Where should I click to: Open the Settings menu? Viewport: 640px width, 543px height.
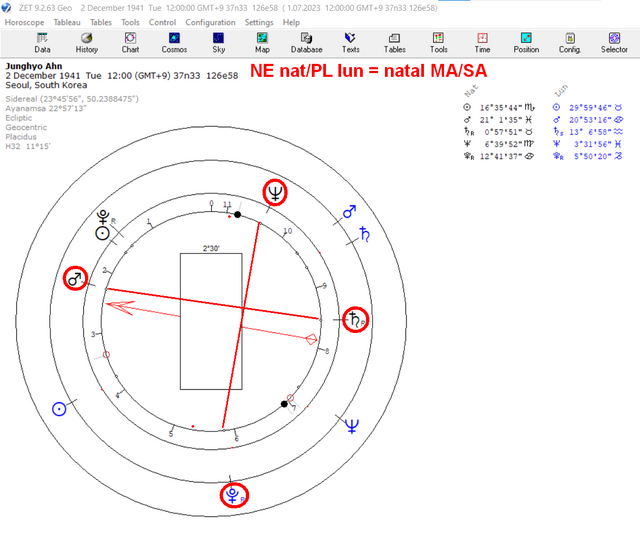[x=259, y=22]
